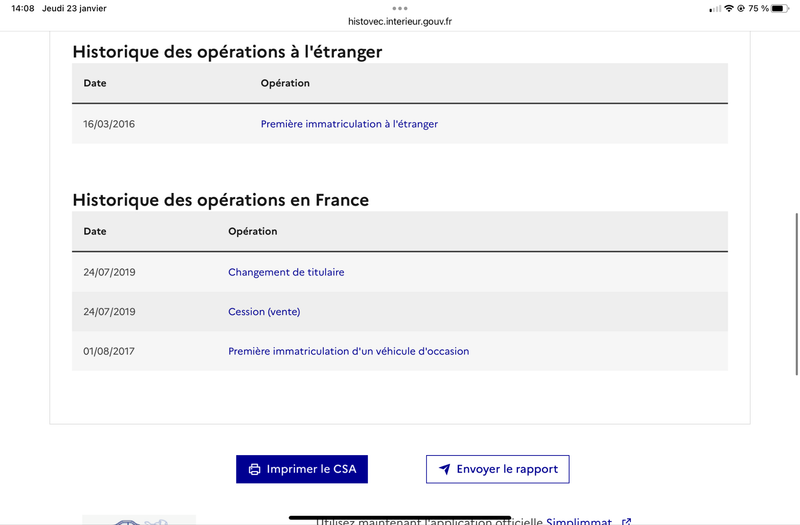800x525 pixels.
Task: Click the Date header in the France history table
Action: 95,231
